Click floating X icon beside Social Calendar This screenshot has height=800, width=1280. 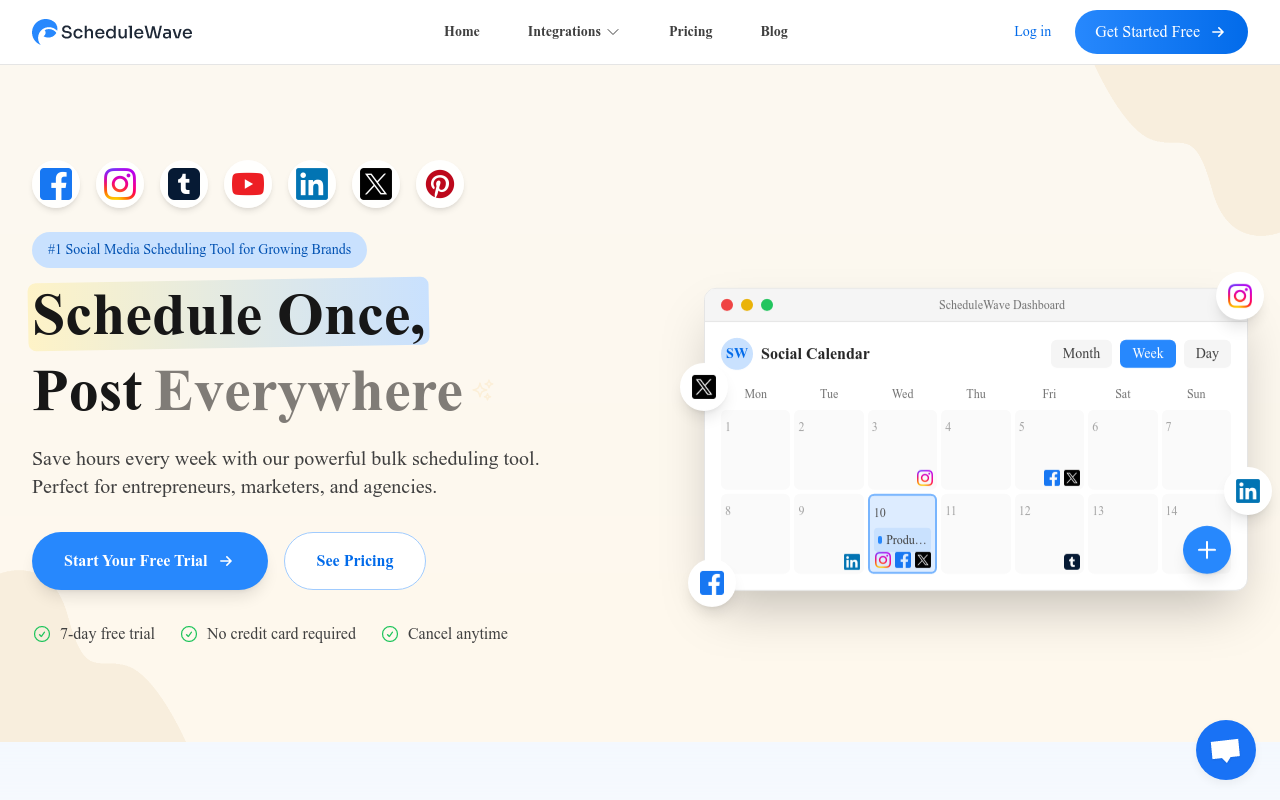pyautogui.click(x=704, y=387)
